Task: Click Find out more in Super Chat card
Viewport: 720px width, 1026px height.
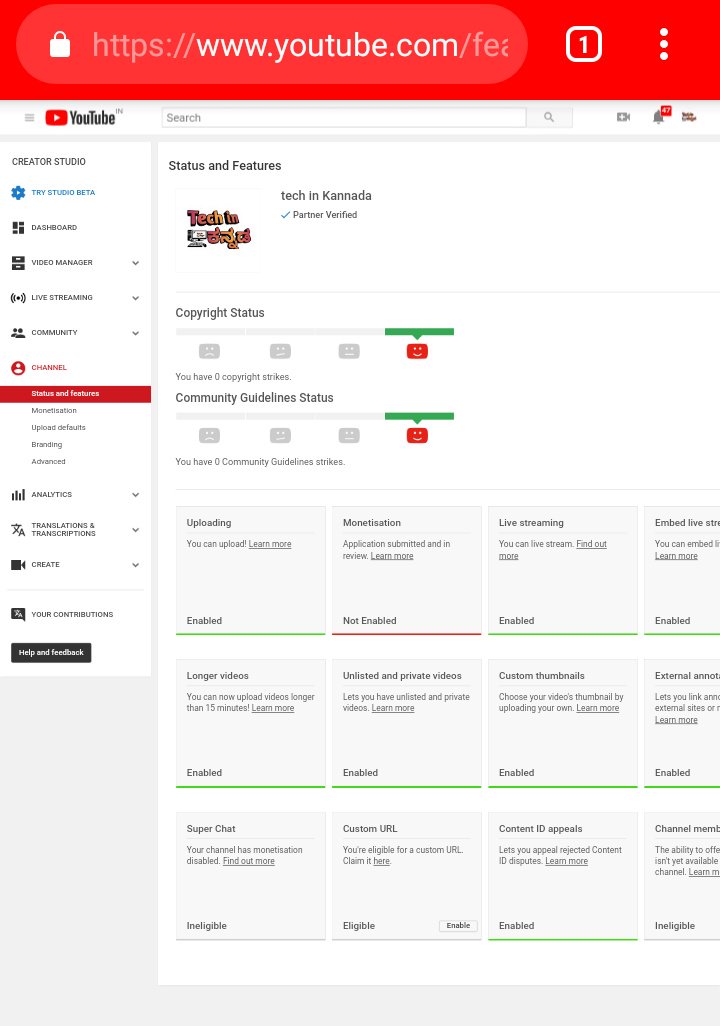Action: [x=249, y=862]
